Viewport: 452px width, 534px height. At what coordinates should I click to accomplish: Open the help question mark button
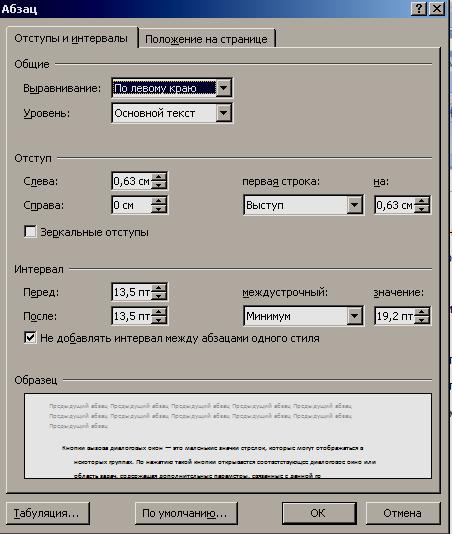pos(419,9)
